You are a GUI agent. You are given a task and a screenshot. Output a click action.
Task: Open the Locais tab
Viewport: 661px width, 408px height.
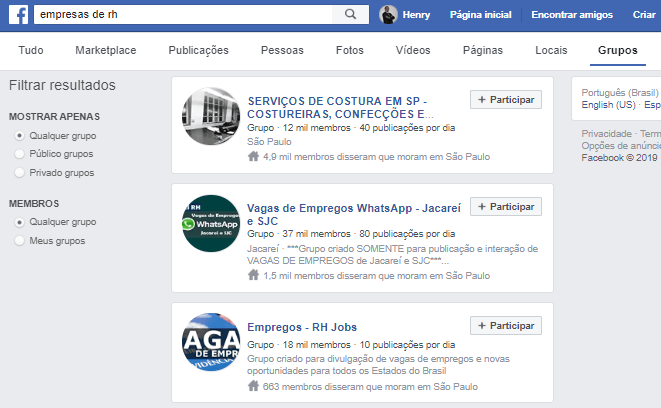click(551, 50)
